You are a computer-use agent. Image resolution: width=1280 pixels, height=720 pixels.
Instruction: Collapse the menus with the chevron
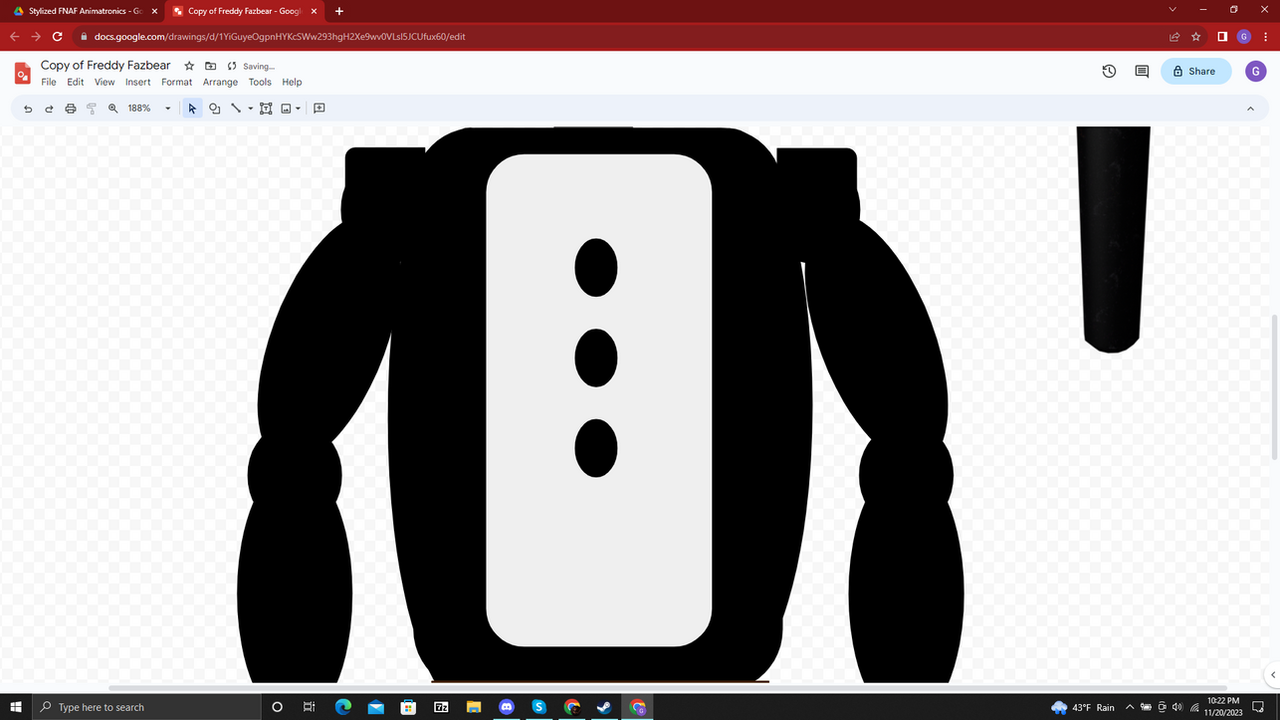pos(1250,108)
